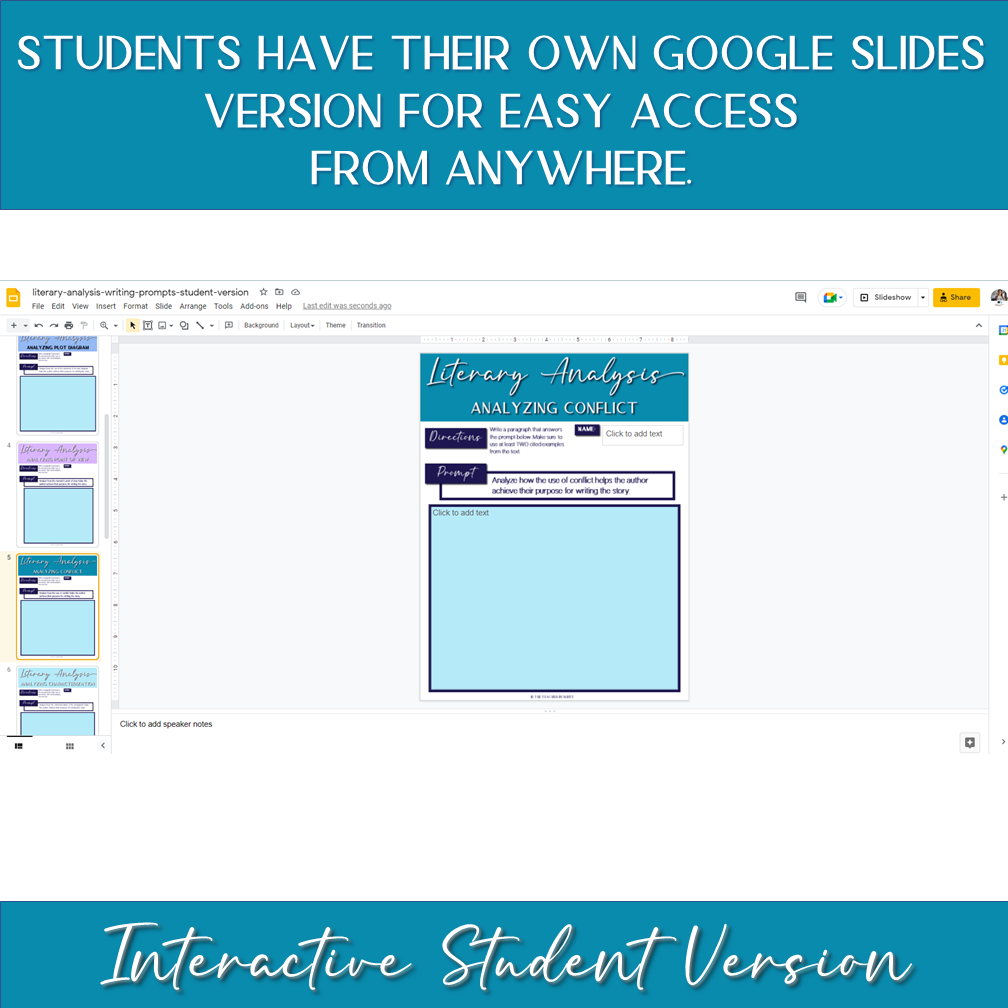Click the yellow Share button

coord(955,297)
